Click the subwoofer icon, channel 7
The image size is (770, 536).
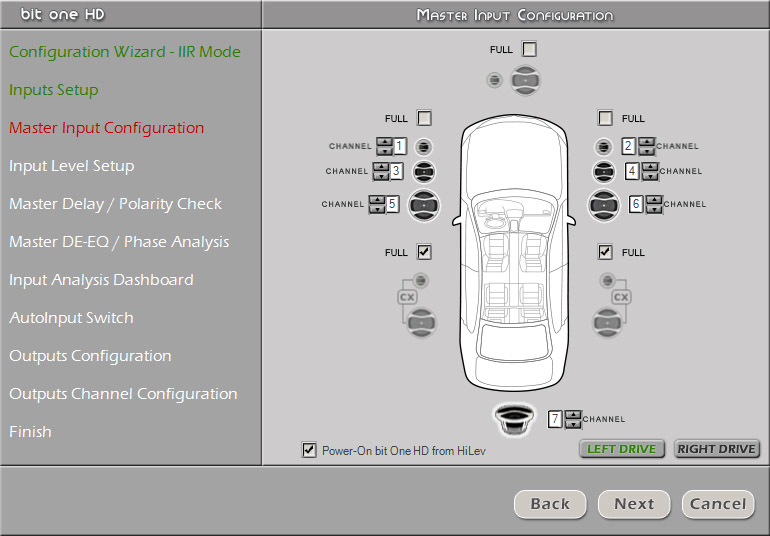coord(514,420)
